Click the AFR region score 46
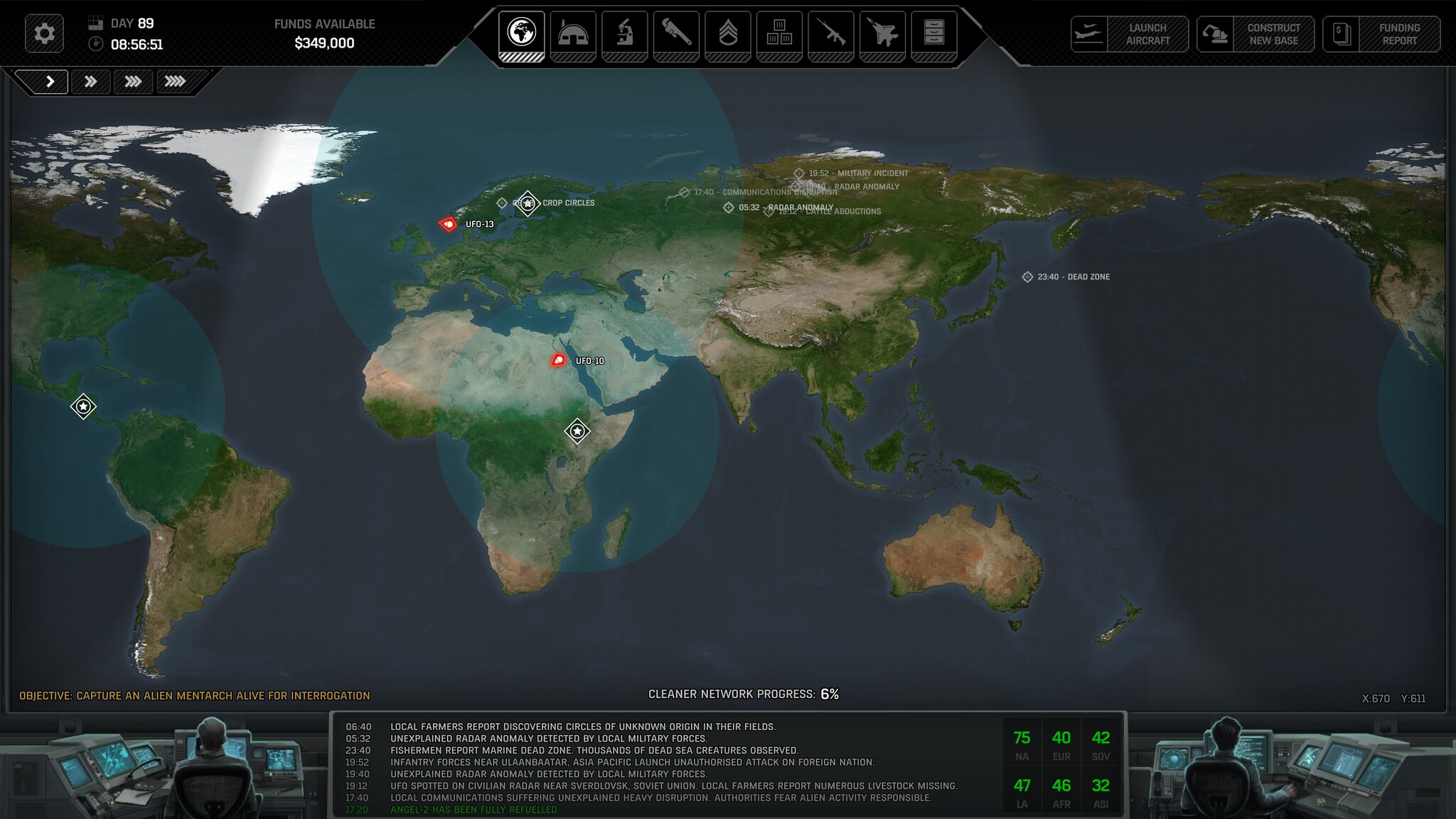This screenshot has width=1456, height=819. [x=1061, y=786]
